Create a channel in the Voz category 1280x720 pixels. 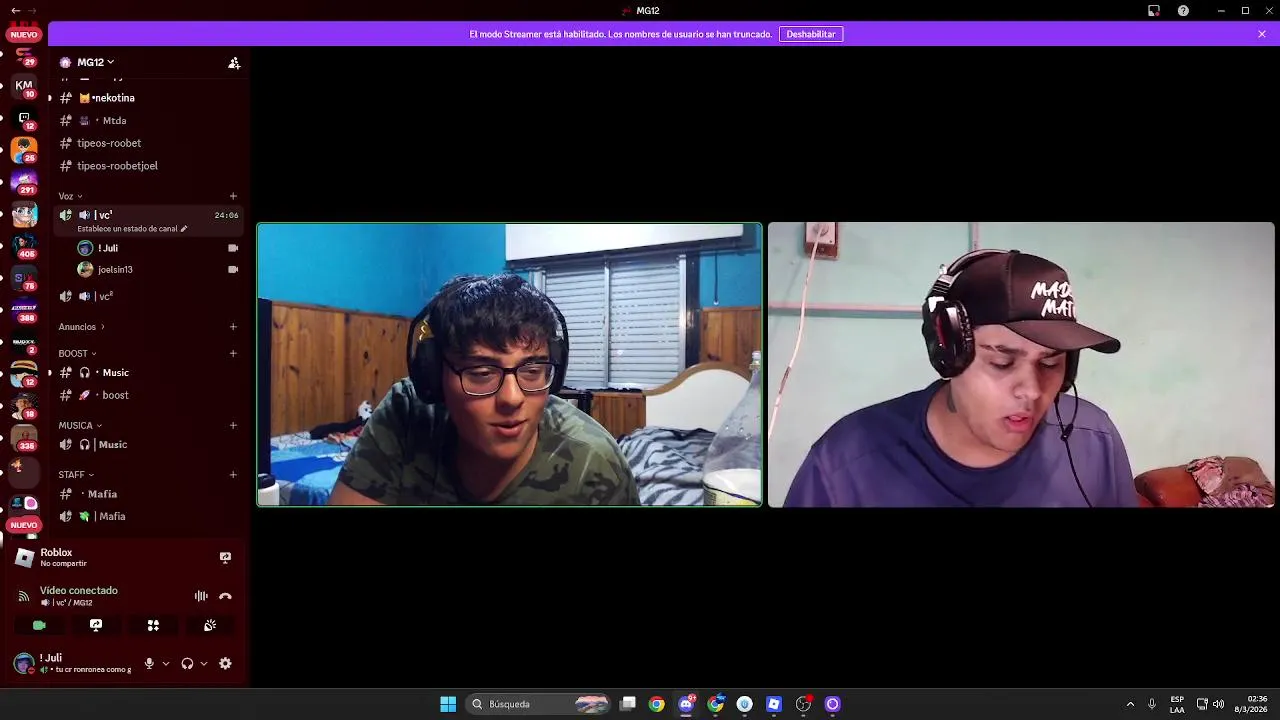click(233, 196)
